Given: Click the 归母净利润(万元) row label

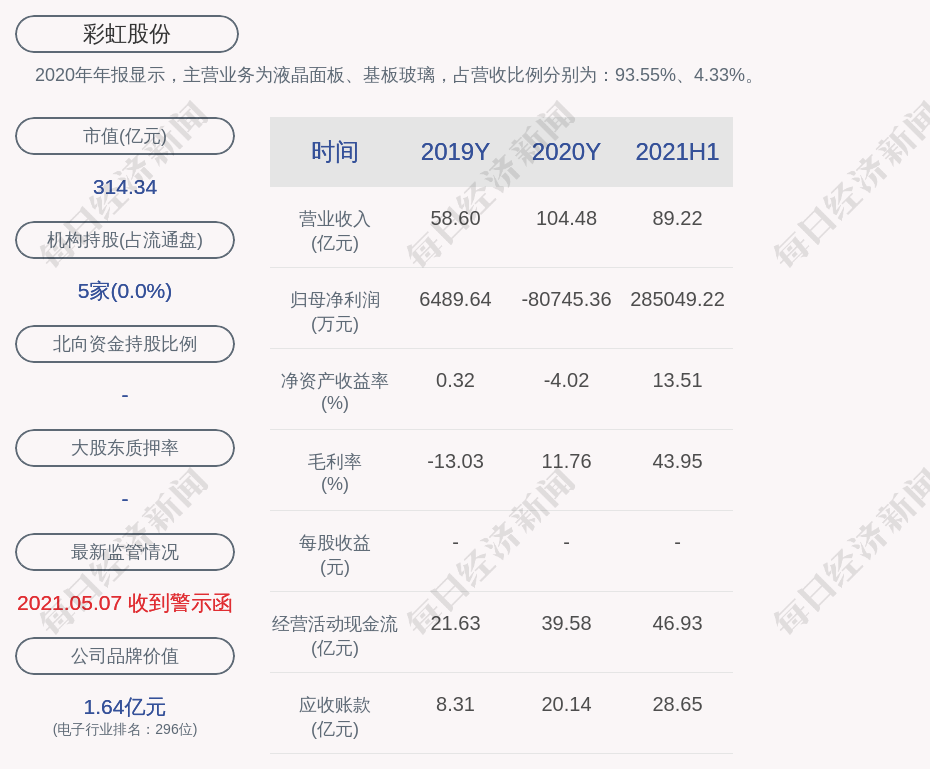Looking at the screenshot, I should (x=335, y=312).
